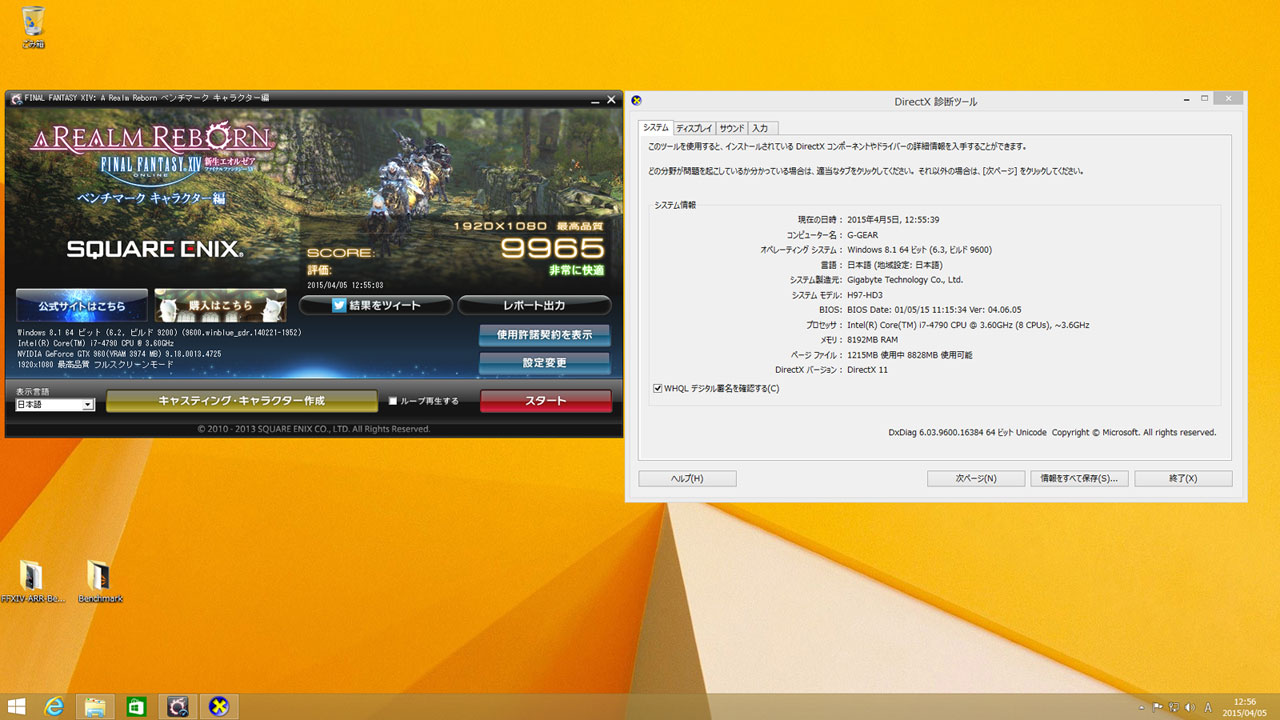Viewport: 1280px width, 720px height.
Task: Go to next page with 次ページ(N)
Action: pos(976,478)
